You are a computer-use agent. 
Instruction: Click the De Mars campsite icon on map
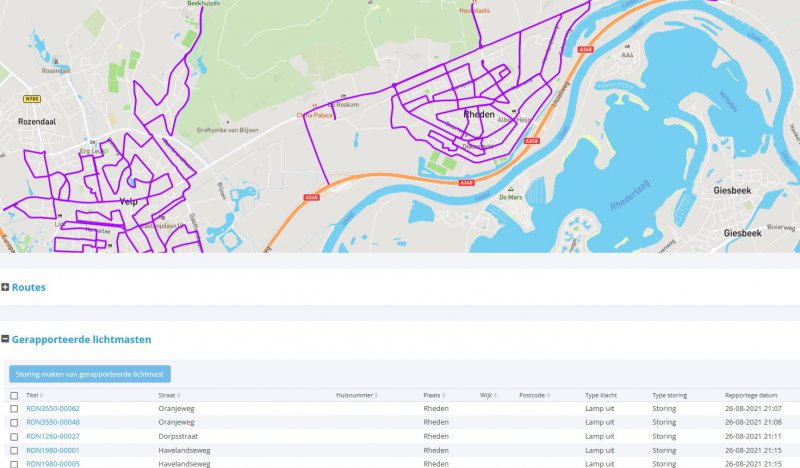point(511,189)
